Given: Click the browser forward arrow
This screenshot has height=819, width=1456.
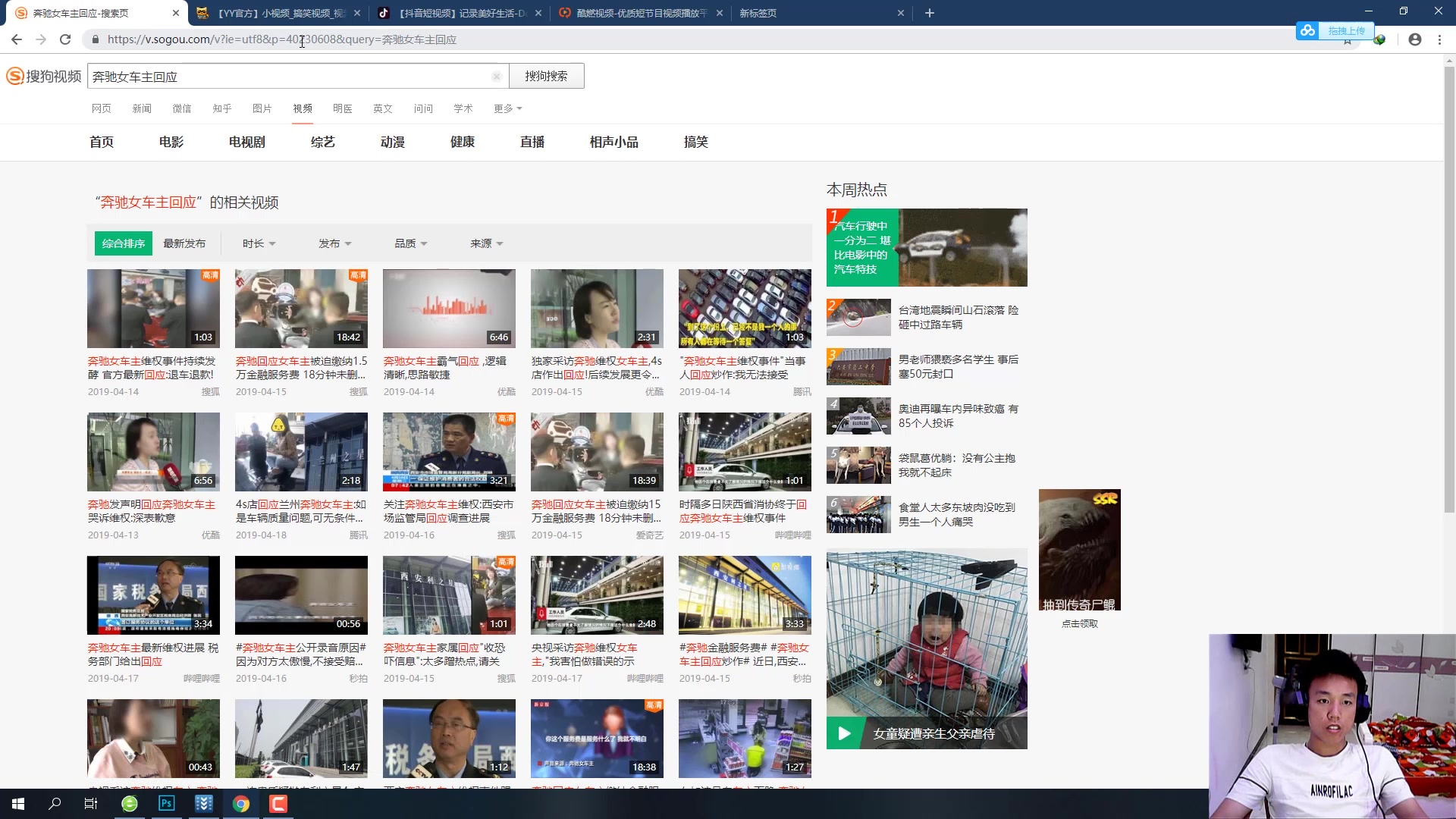Looking at the screenshot, I should coord(41,39).
